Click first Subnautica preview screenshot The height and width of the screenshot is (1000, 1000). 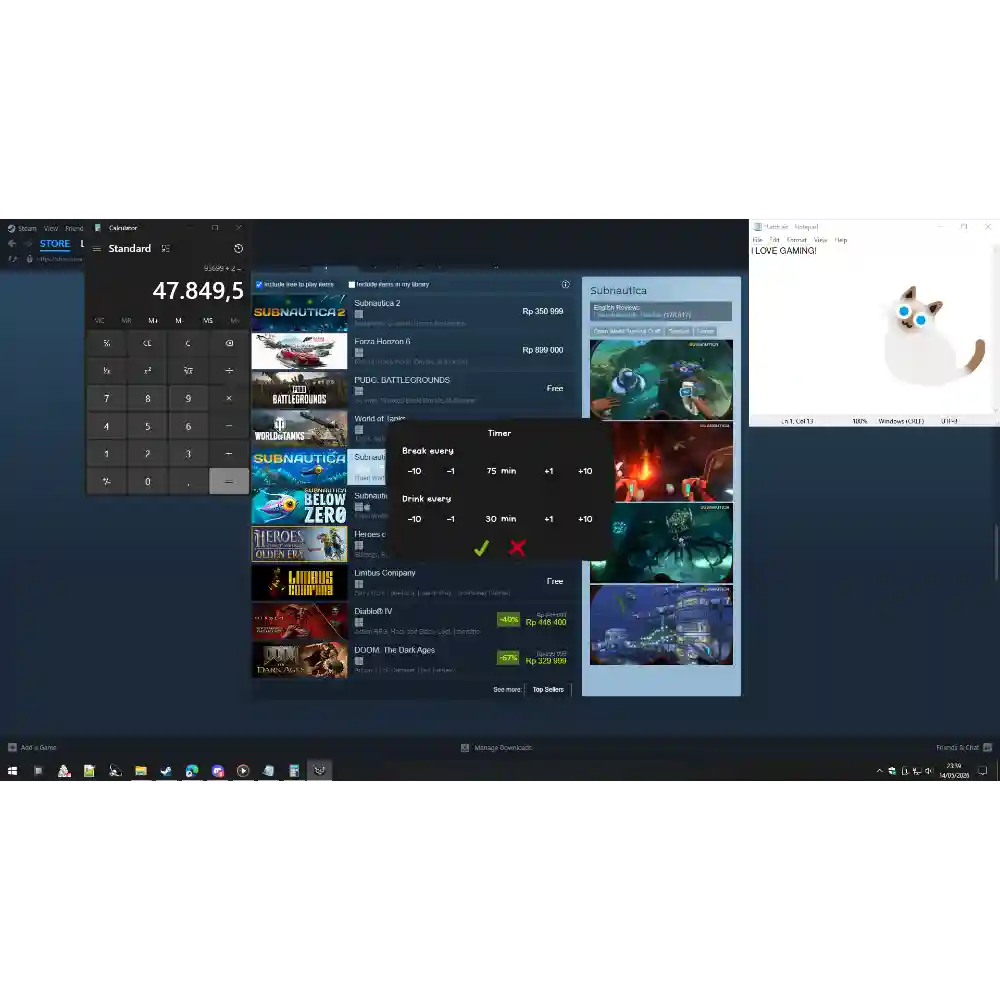tap(661, 379)
